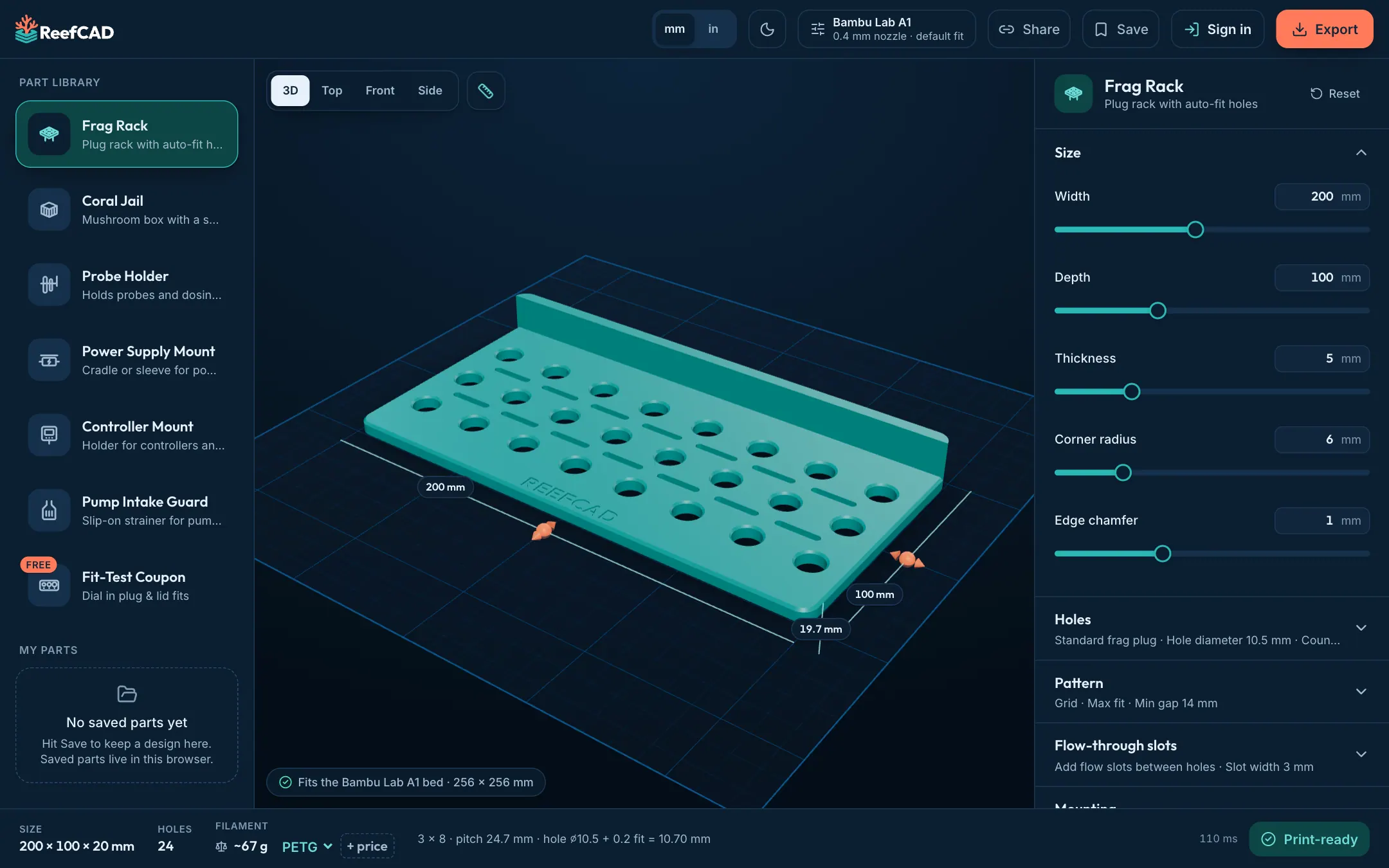Click the hole count value 24
Image resolution: width=1389 pixels, height=868 pixels.
click(x=166, y=846)
